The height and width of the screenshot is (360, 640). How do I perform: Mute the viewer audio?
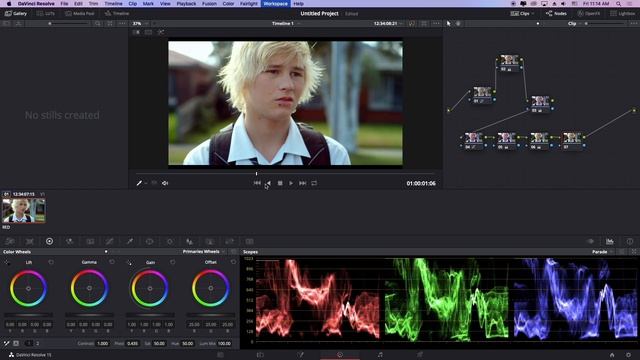(165, 183)
